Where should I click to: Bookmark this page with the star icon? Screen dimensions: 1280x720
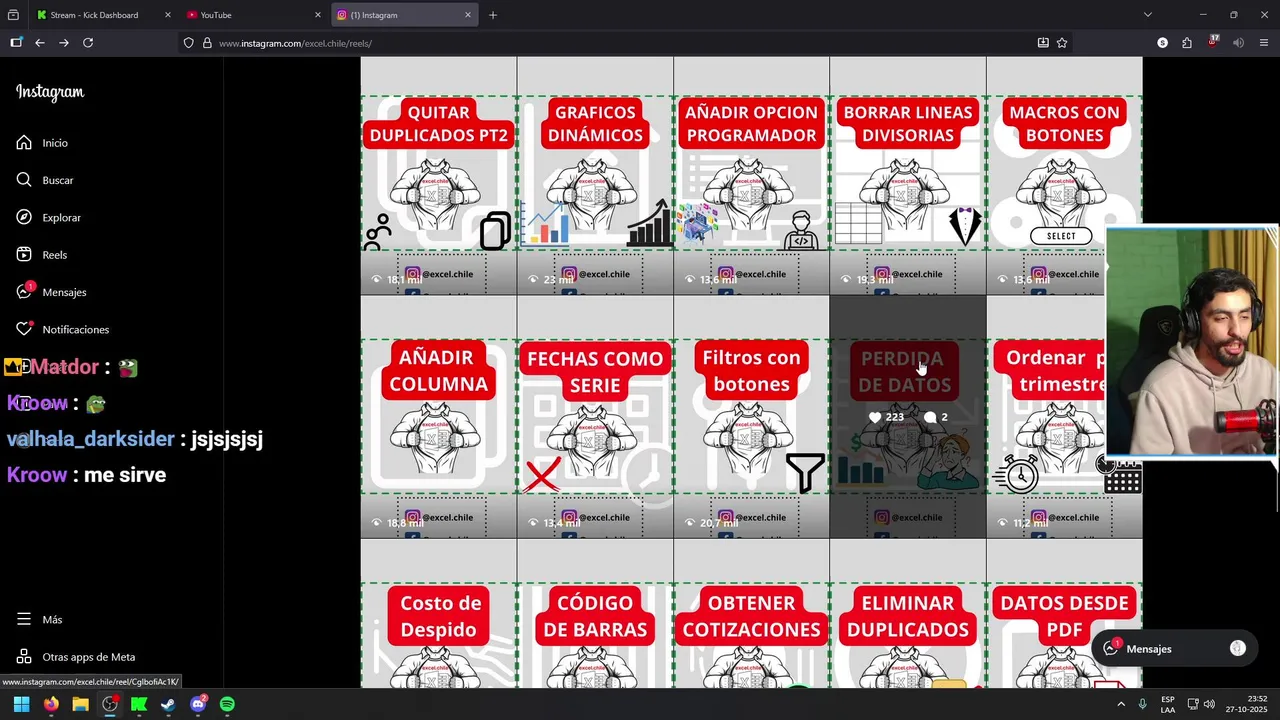tap(1062, 43)
